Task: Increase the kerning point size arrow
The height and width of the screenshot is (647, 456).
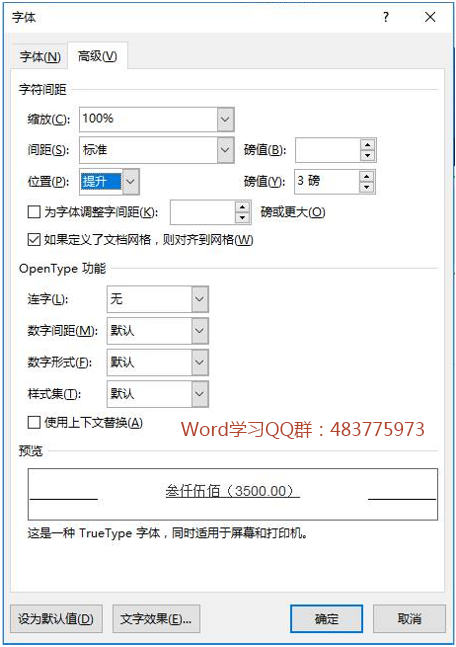Action: pos(243,207)
